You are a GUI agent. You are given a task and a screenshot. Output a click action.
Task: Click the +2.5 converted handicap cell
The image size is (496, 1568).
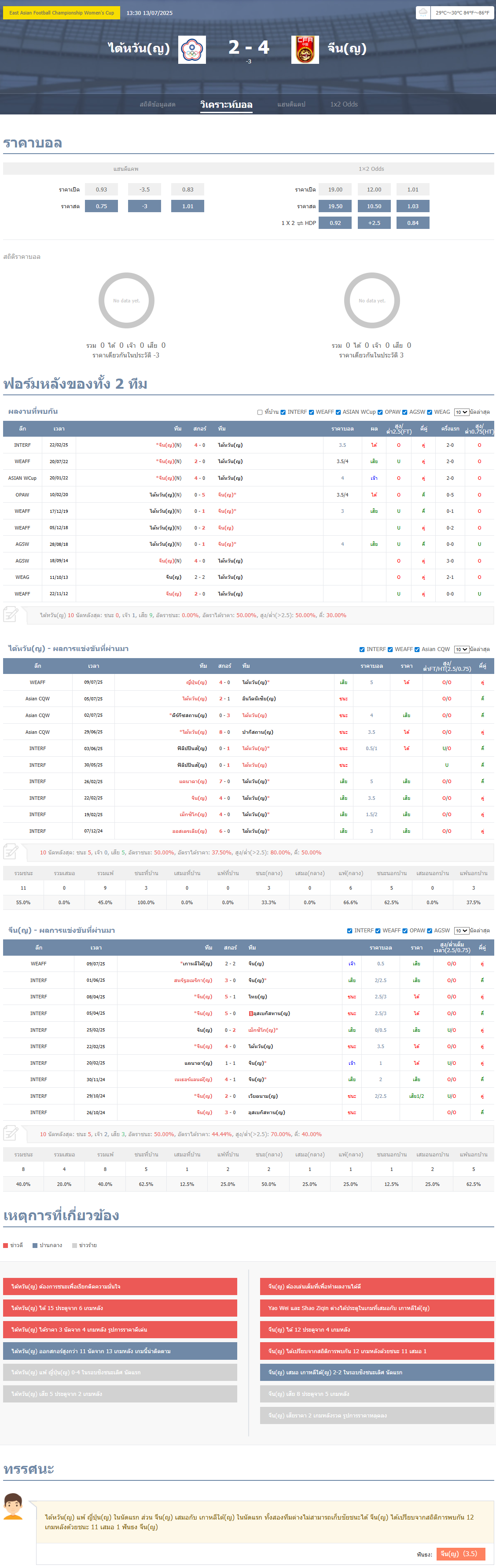tap(374, 223)
